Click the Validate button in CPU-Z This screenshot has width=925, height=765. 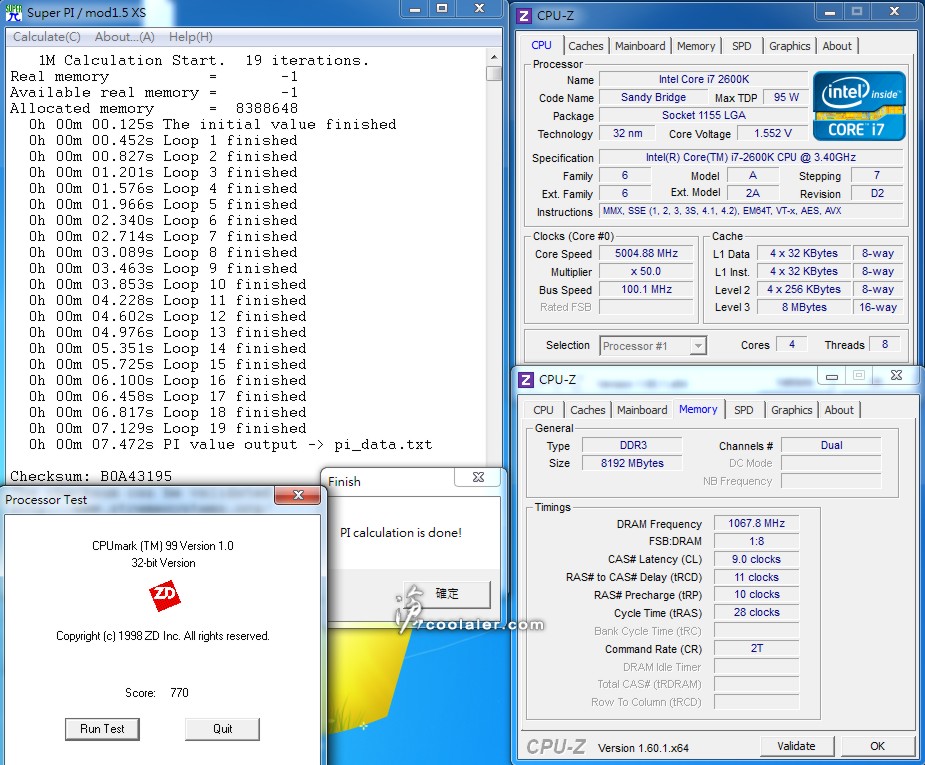796,746
